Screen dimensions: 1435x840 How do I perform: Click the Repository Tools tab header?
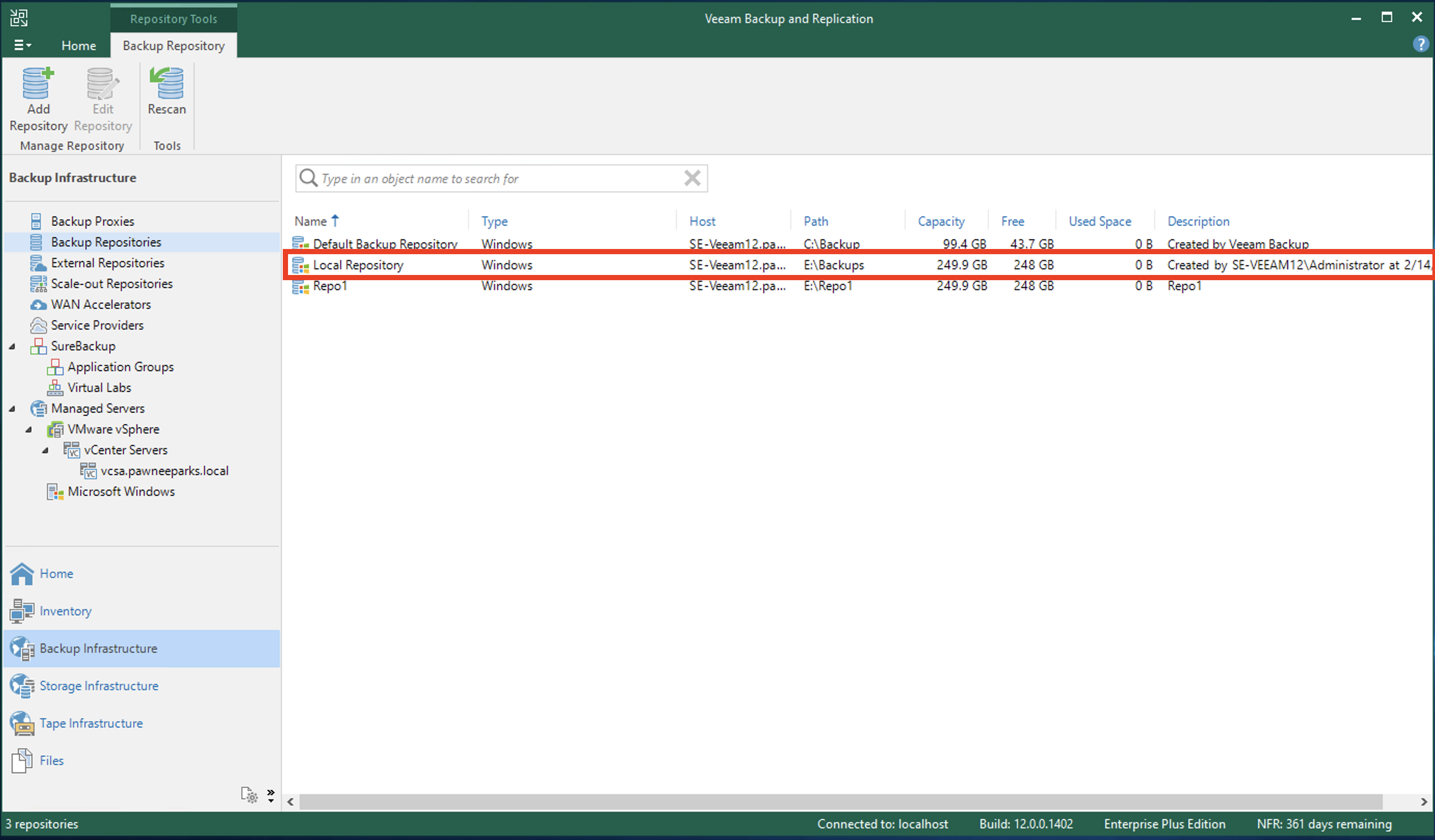(174, 19)
